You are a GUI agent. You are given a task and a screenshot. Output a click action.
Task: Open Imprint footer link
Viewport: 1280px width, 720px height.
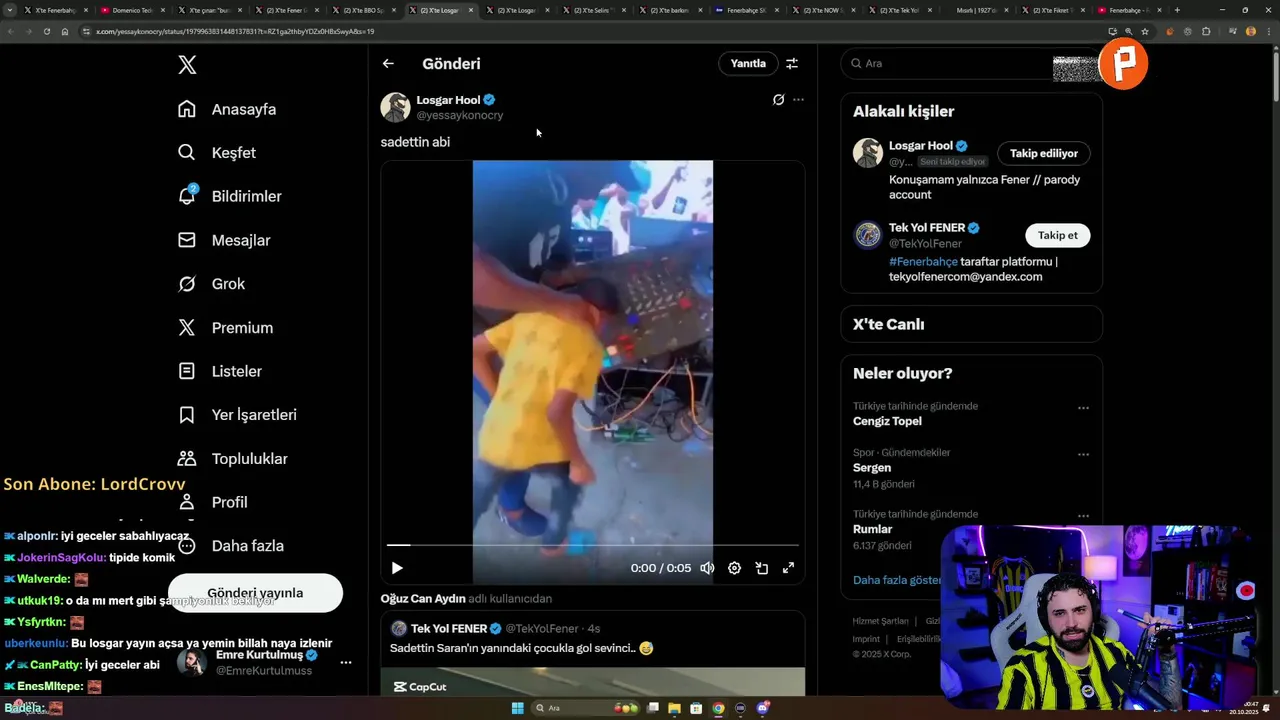coord(866,638)
